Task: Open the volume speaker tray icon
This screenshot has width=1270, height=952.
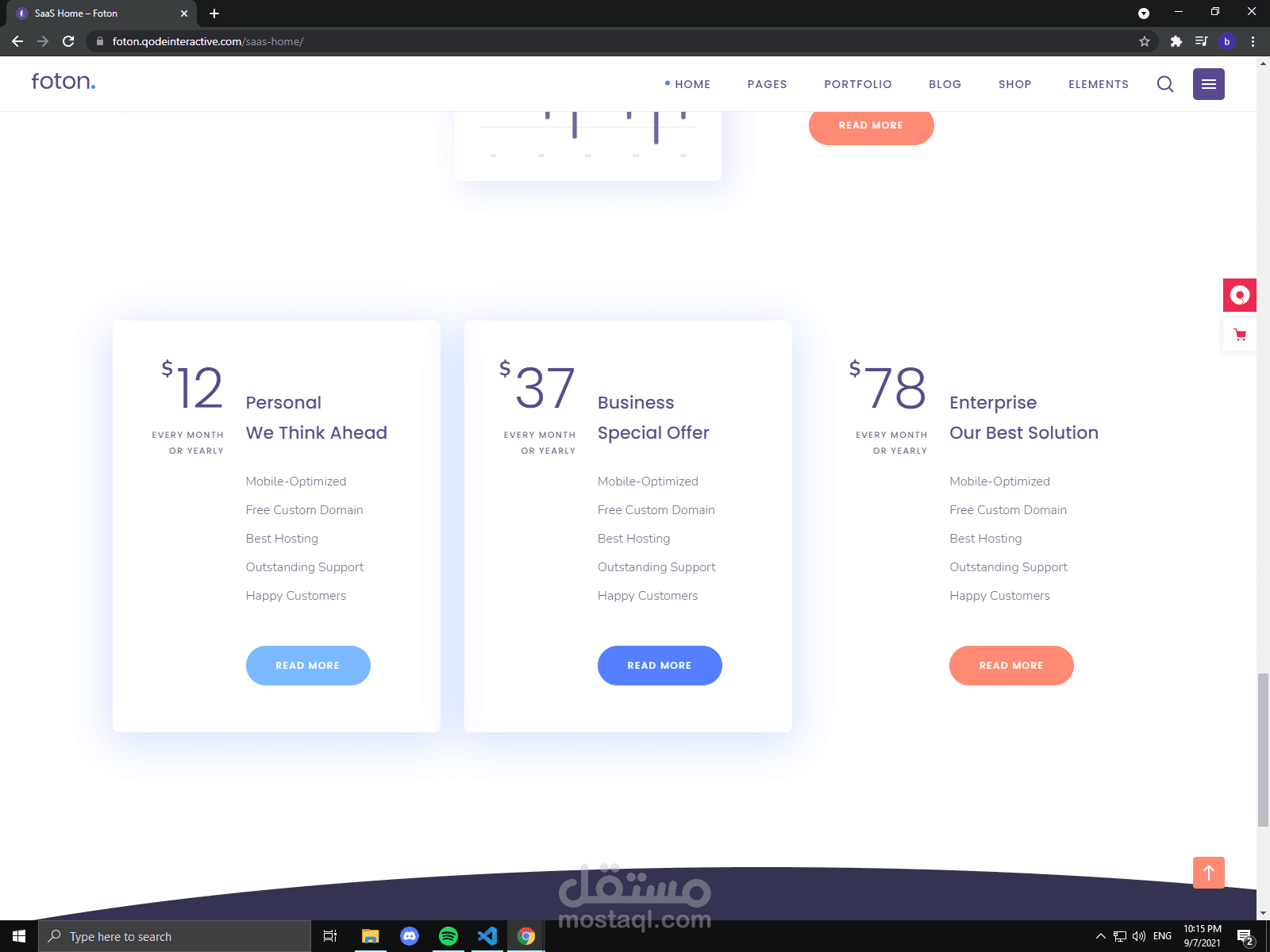Action: (x=1139, y=936)
